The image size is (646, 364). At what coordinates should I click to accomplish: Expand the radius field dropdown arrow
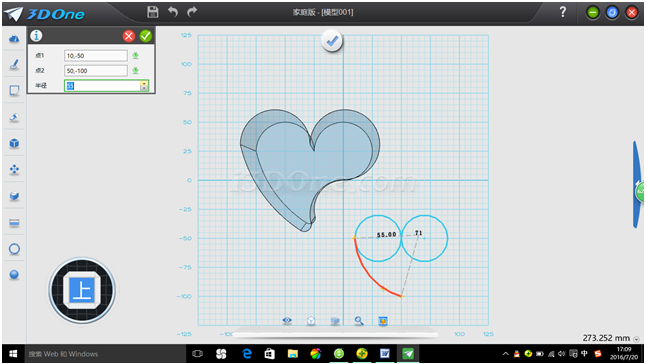144,86
